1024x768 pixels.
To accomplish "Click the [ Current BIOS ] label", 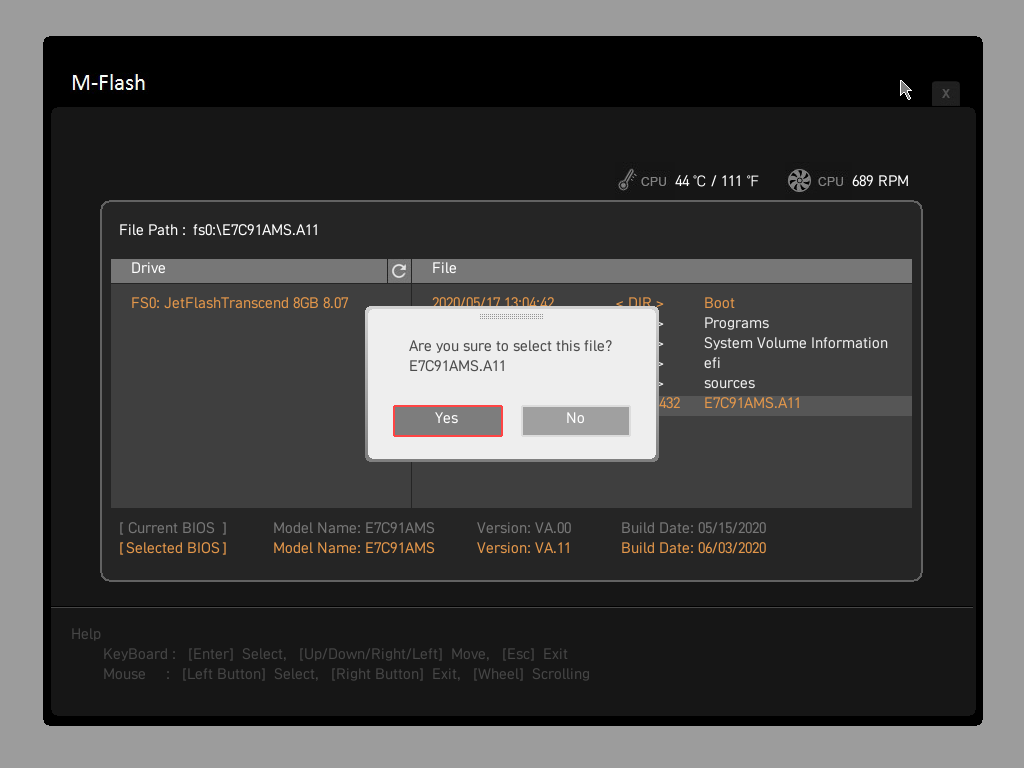I will 173,528.
